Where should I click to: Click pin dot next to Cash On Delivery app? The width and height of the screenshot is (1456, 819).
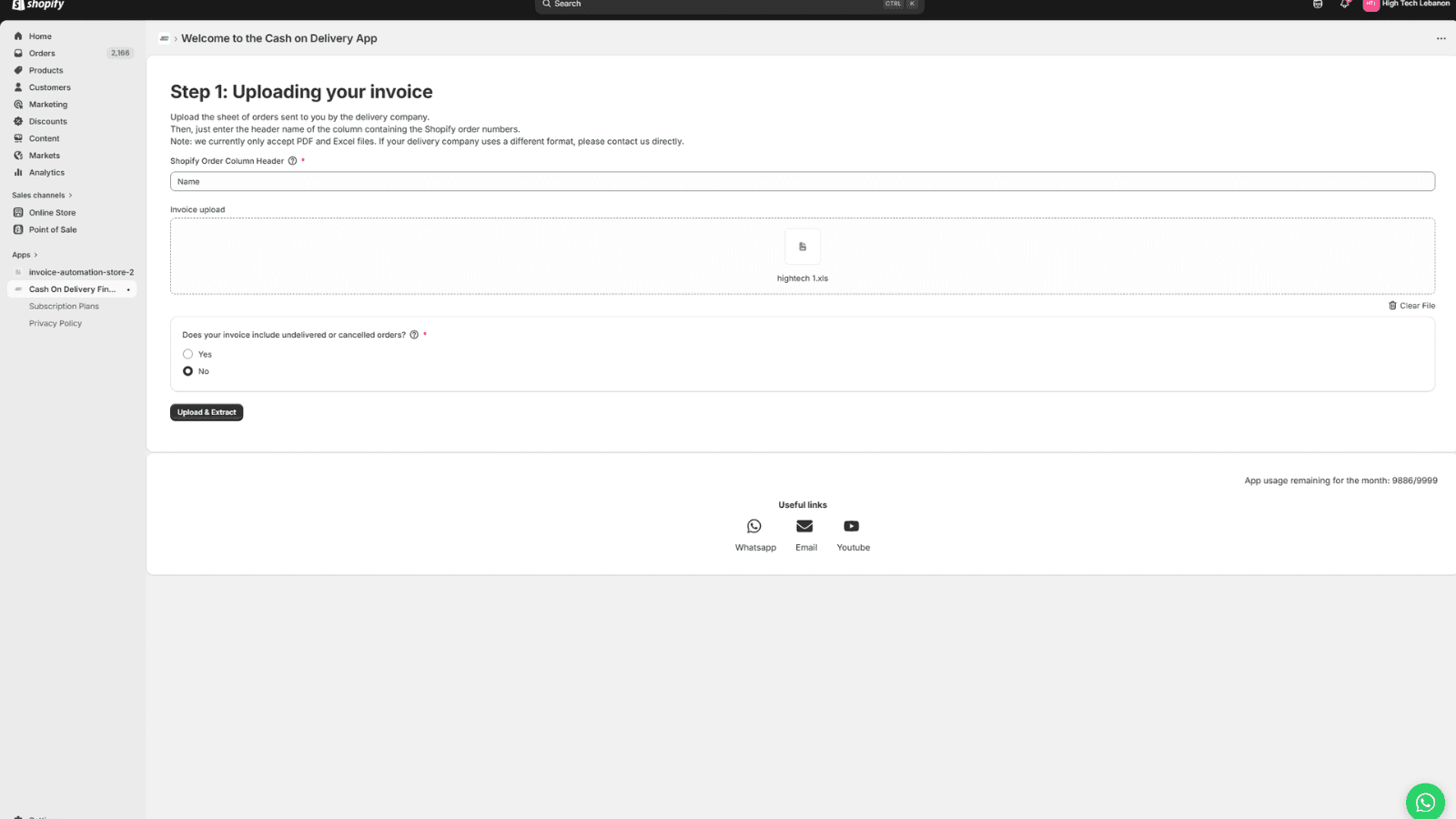(x=128, y=289)
